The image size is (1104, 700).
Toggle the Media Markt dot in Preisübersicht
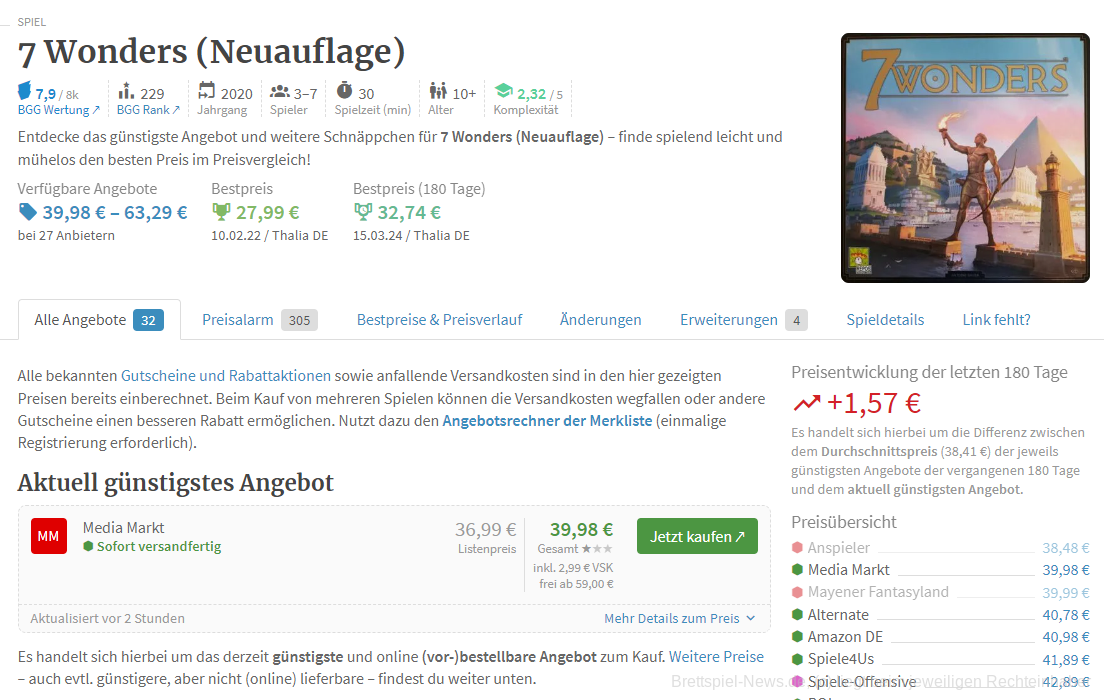(x=798, y=570)
